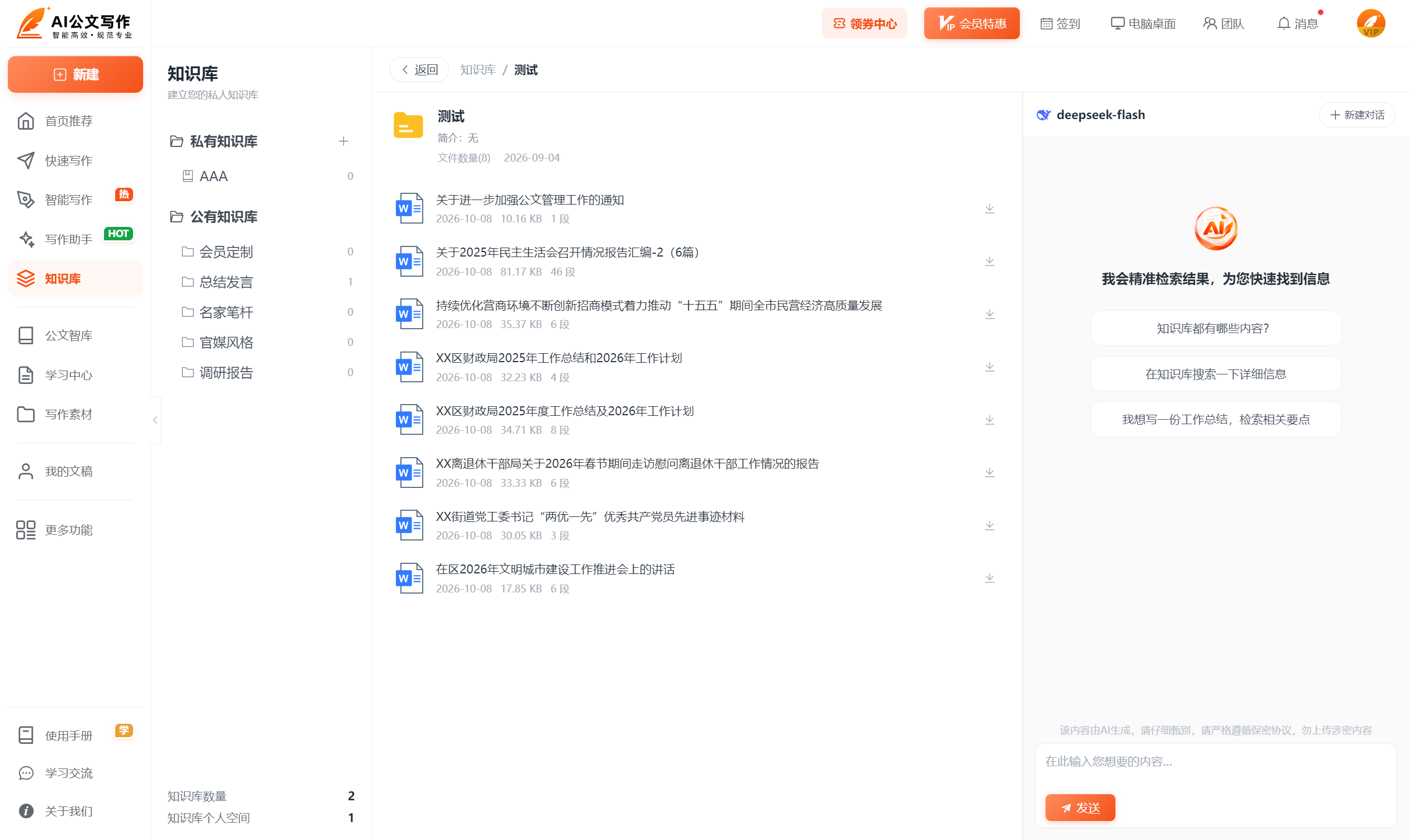
Task: Collapse the knowledge base side panel handle
Action: click(155, 419)
